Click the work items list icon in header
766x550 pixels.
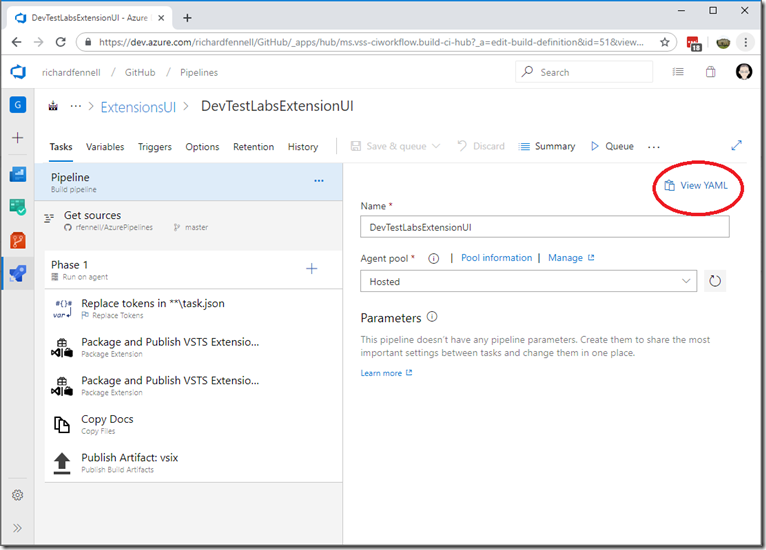(x=678, y=72)
